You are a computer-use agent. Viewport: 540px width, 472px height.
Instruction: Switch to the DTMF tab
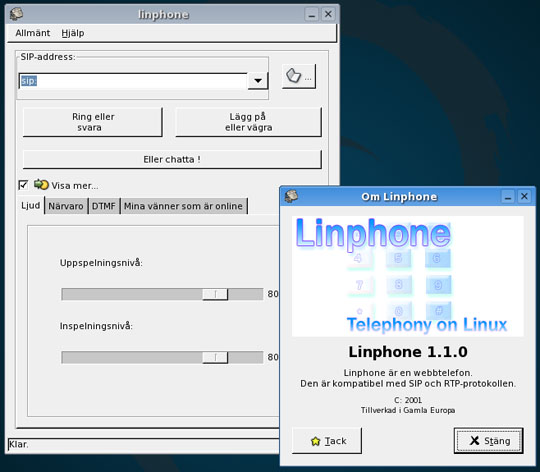point(103,206)
